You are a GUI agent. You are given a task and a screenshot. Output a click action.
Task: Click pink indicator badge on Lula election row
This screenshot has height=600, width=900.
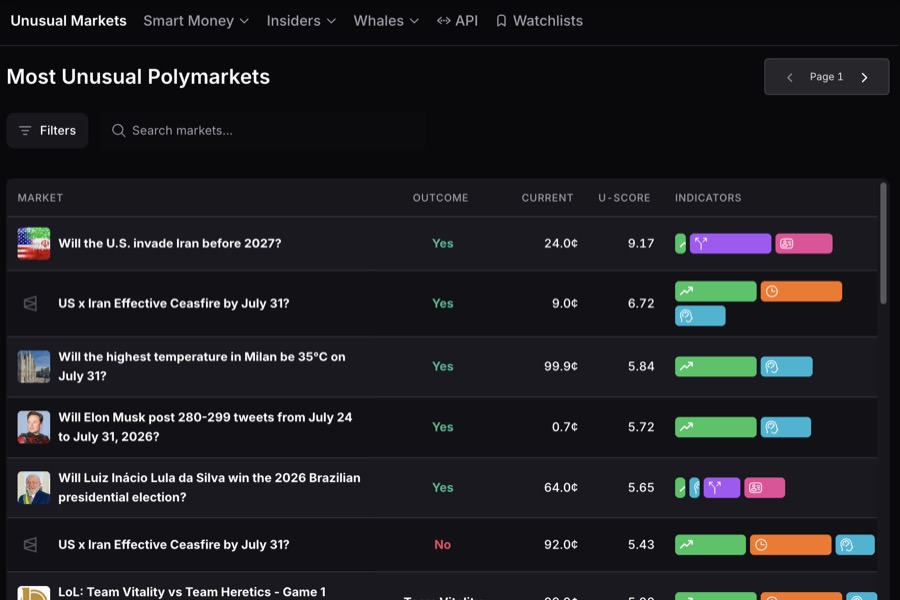point(765,487)
